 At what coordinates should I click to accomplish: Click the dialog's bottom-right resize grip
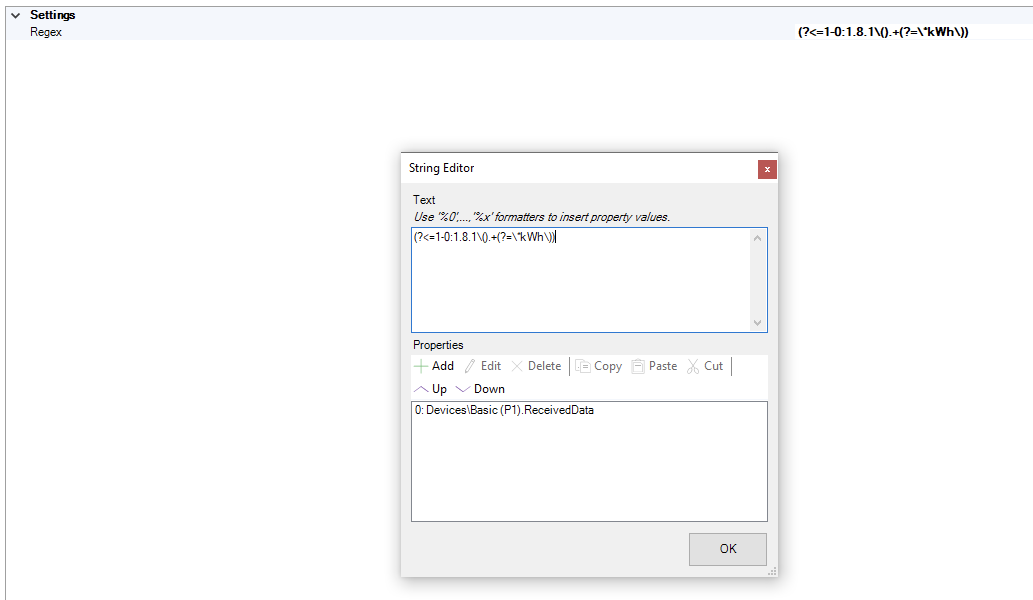772,571
